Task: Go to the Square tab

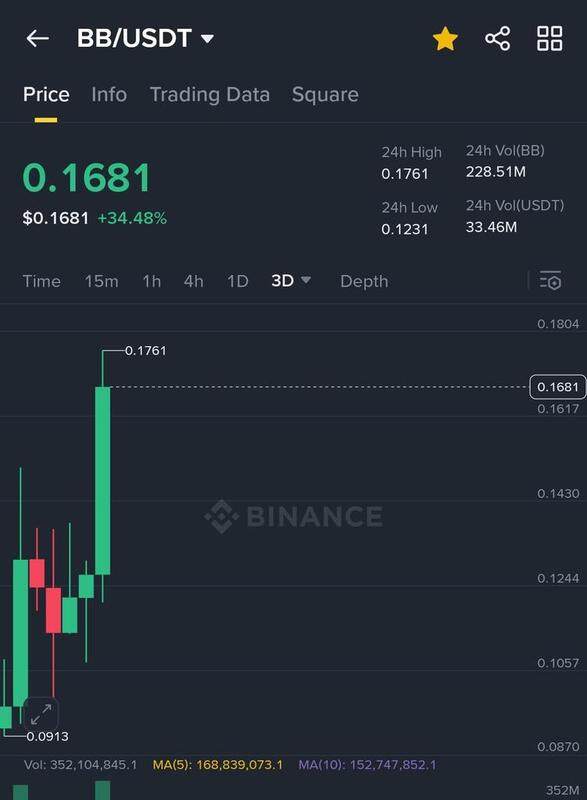Action: tap(325, 95)
